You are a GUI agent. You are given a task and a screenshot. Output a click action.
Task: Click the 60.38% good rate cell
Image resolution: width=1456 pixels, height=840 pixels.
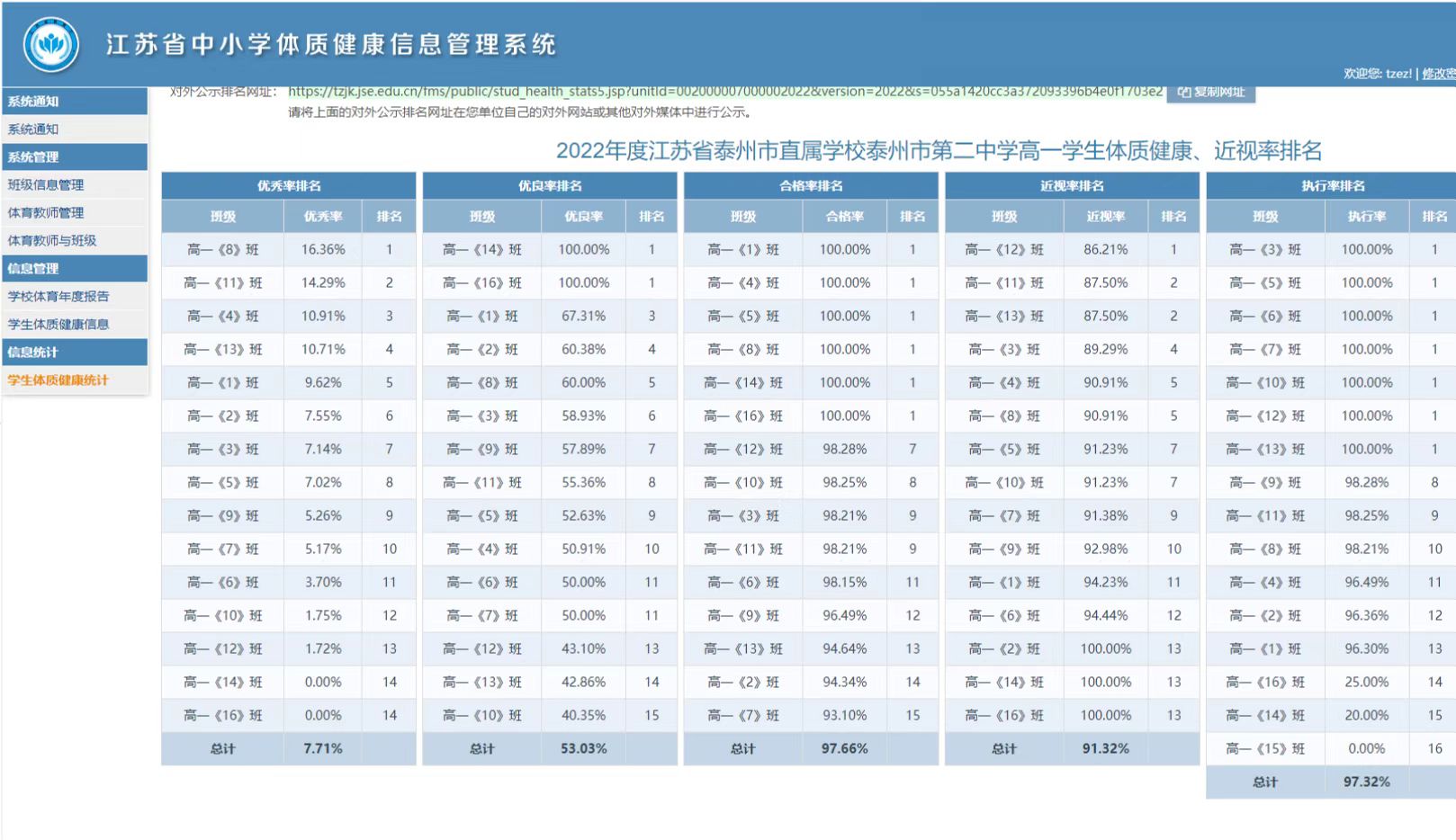pyautogui.click(x=584, y=350)
